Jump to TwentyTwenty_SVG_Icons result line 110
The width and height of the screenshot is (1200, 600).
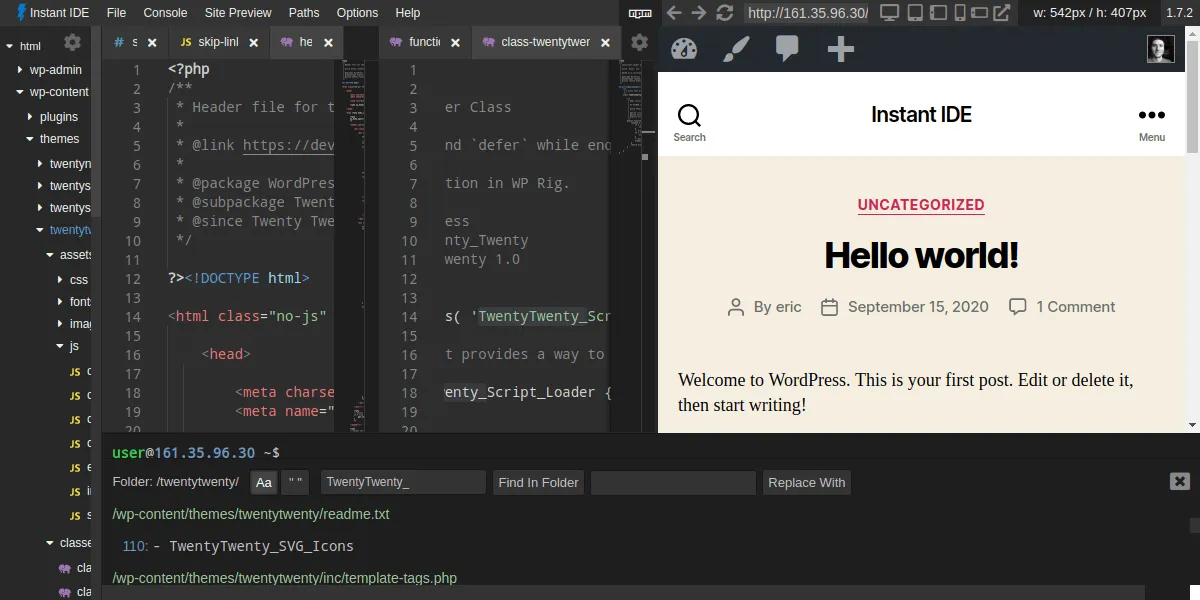(238, 546)
